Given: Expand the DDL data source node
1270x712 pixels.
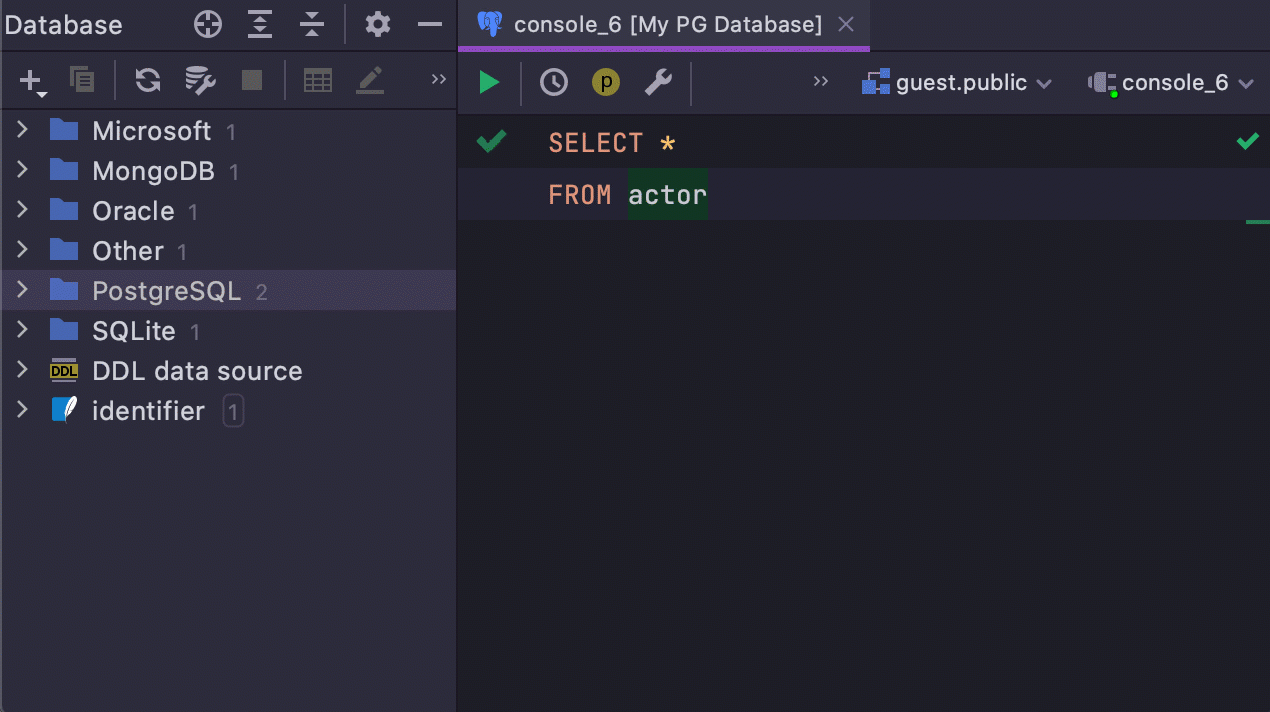Looking at the screenshot, I should [23, 370].
